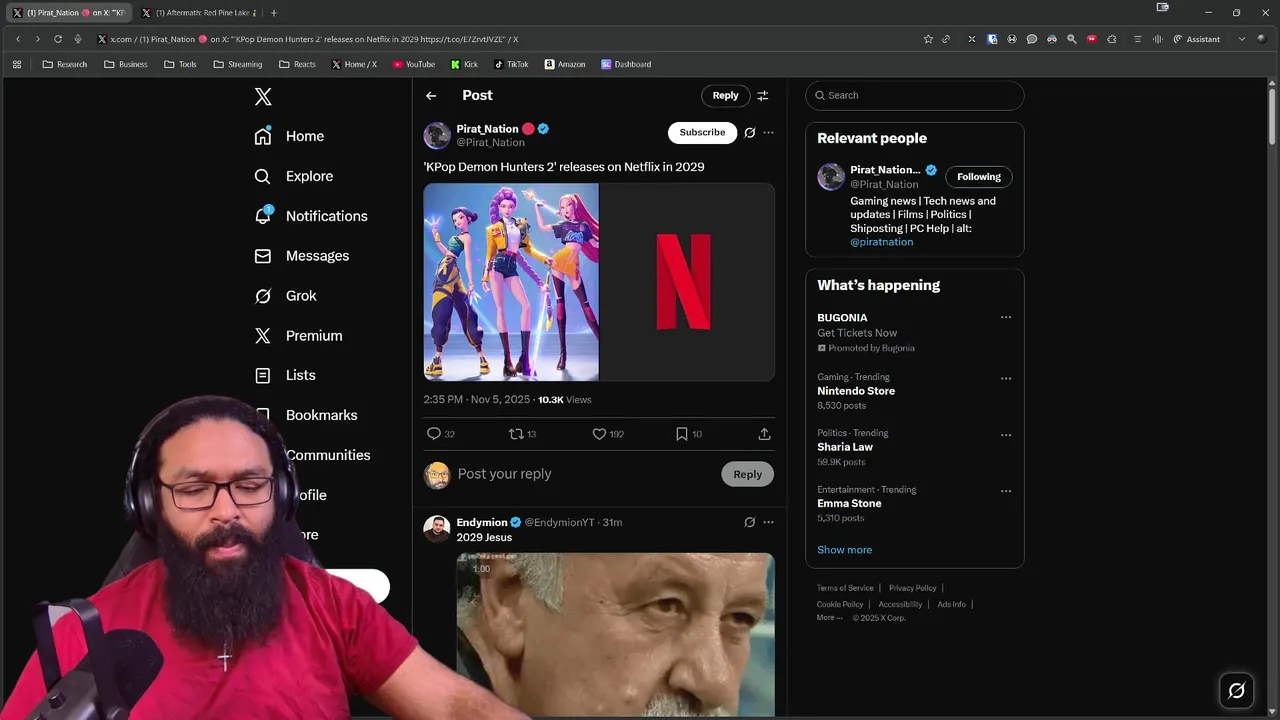Image resolution: width=1280 pixels, height=720 pixels.
Task: Open the Netflix logo image
Action: point(687,282)
